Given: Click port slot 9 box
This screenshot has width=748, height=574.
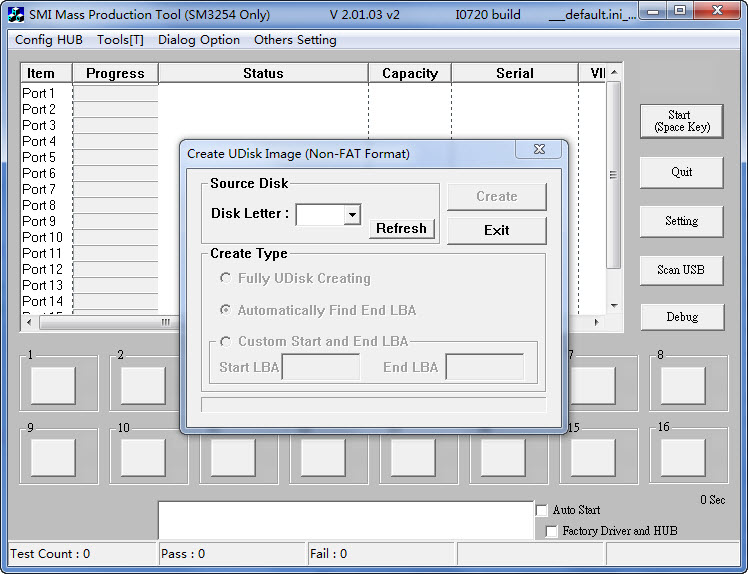Looking at the screenshot, I should (x=53, y=458).
